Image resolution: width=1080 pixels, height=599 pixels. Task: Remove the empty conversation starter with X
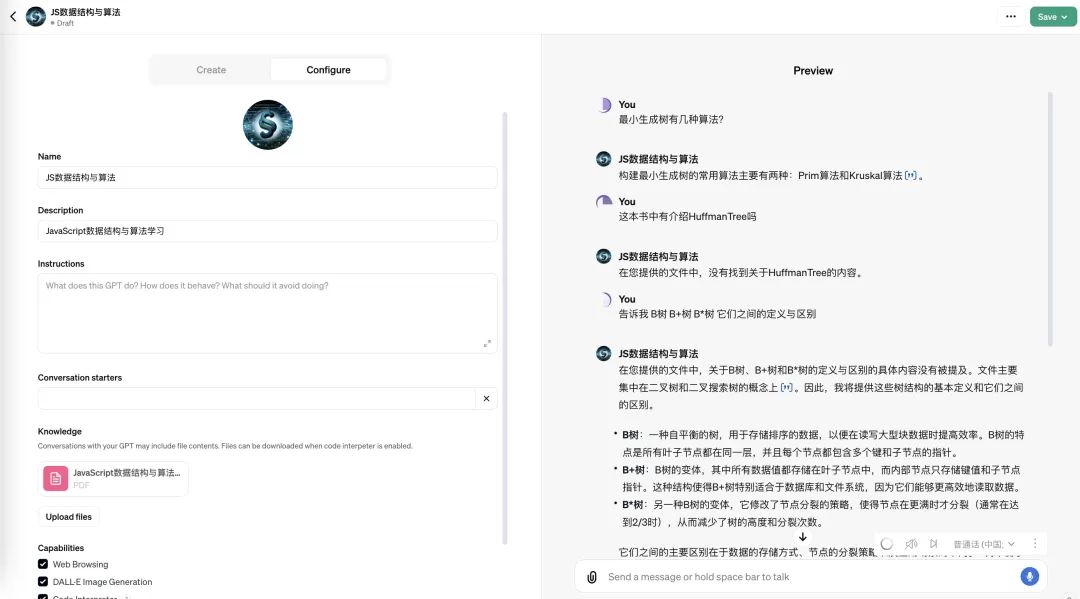click(486, 398)
